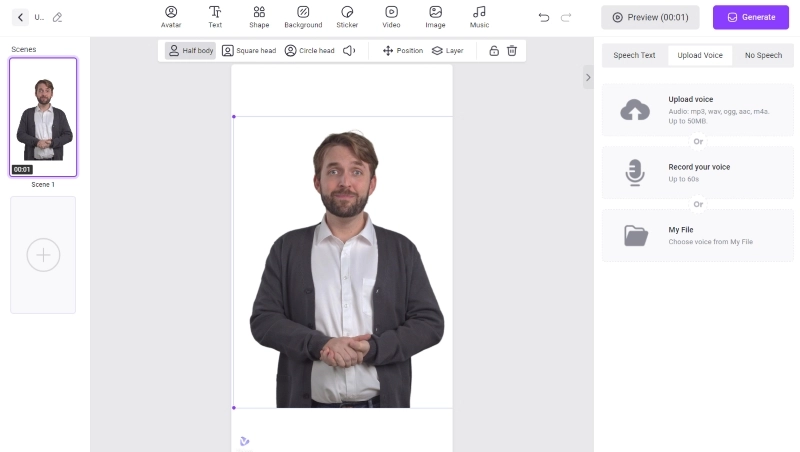Toggle the lock icon for avatar
This screenshot has width=800, height=452.
494,50
